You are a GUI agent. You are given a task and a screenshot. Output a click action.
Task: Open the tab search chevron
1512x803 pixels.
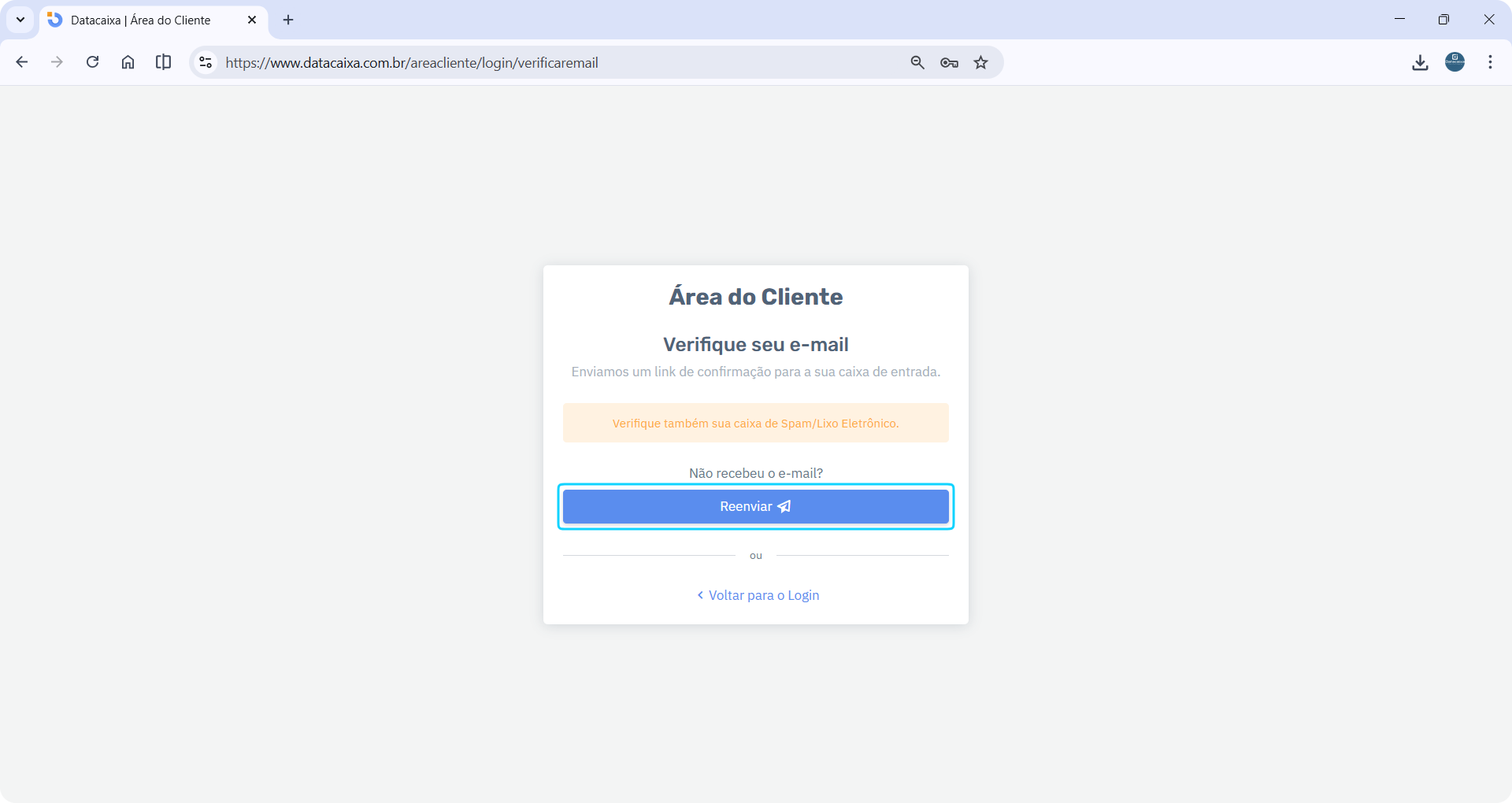point(20,20)
